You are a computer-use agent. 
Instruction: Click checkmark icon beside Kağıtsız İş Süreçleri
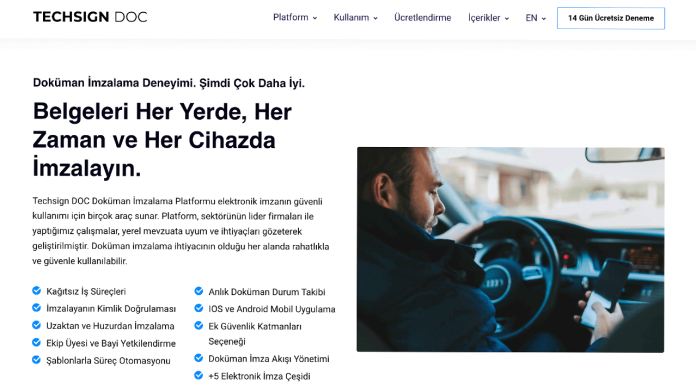tap(36, 291)
